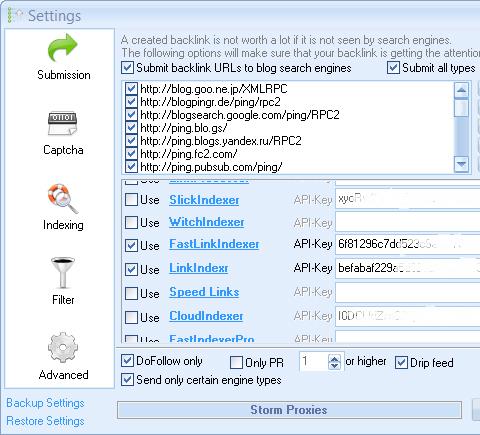This screenshot has height=435, width=480.
Task: Open the Captcha settings icon
Action: [x=63, y=123]
